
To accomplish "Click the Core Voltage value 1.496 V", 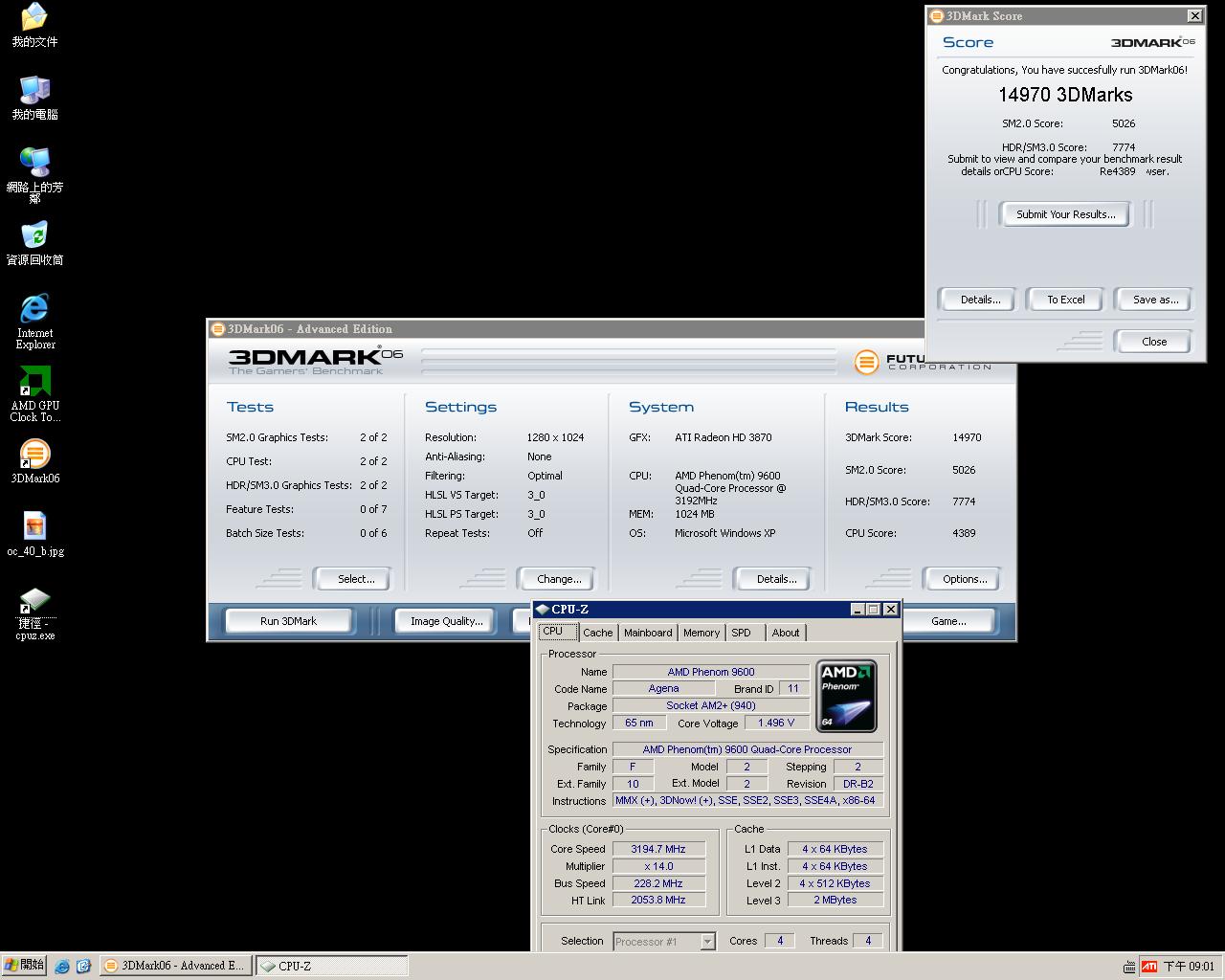I will coord(775,723).
